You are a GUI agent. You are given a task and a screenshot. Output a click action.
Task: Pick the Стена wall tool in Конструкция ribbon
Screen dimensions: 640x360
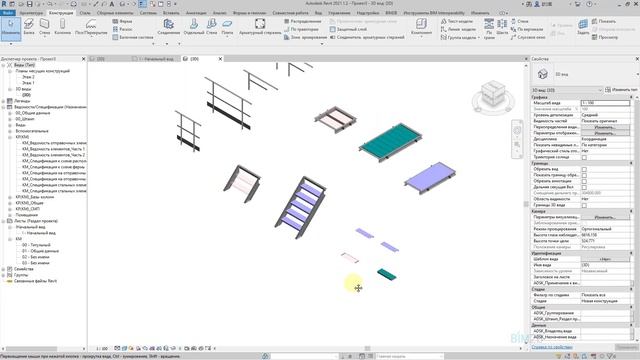44,27
